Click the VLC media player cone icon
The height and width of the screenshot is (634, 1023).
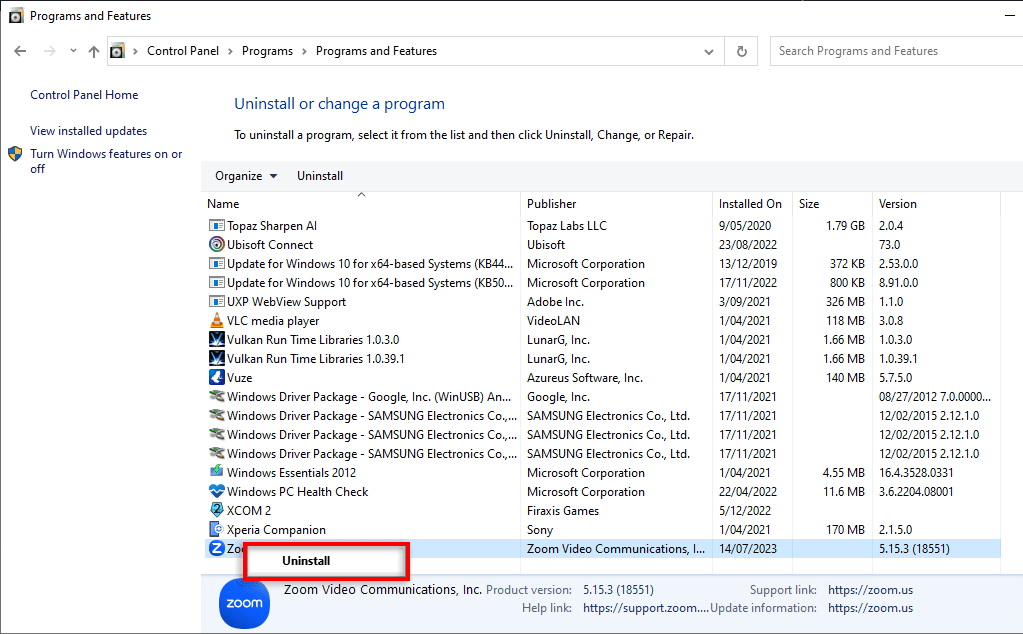[x=217, y=321]
